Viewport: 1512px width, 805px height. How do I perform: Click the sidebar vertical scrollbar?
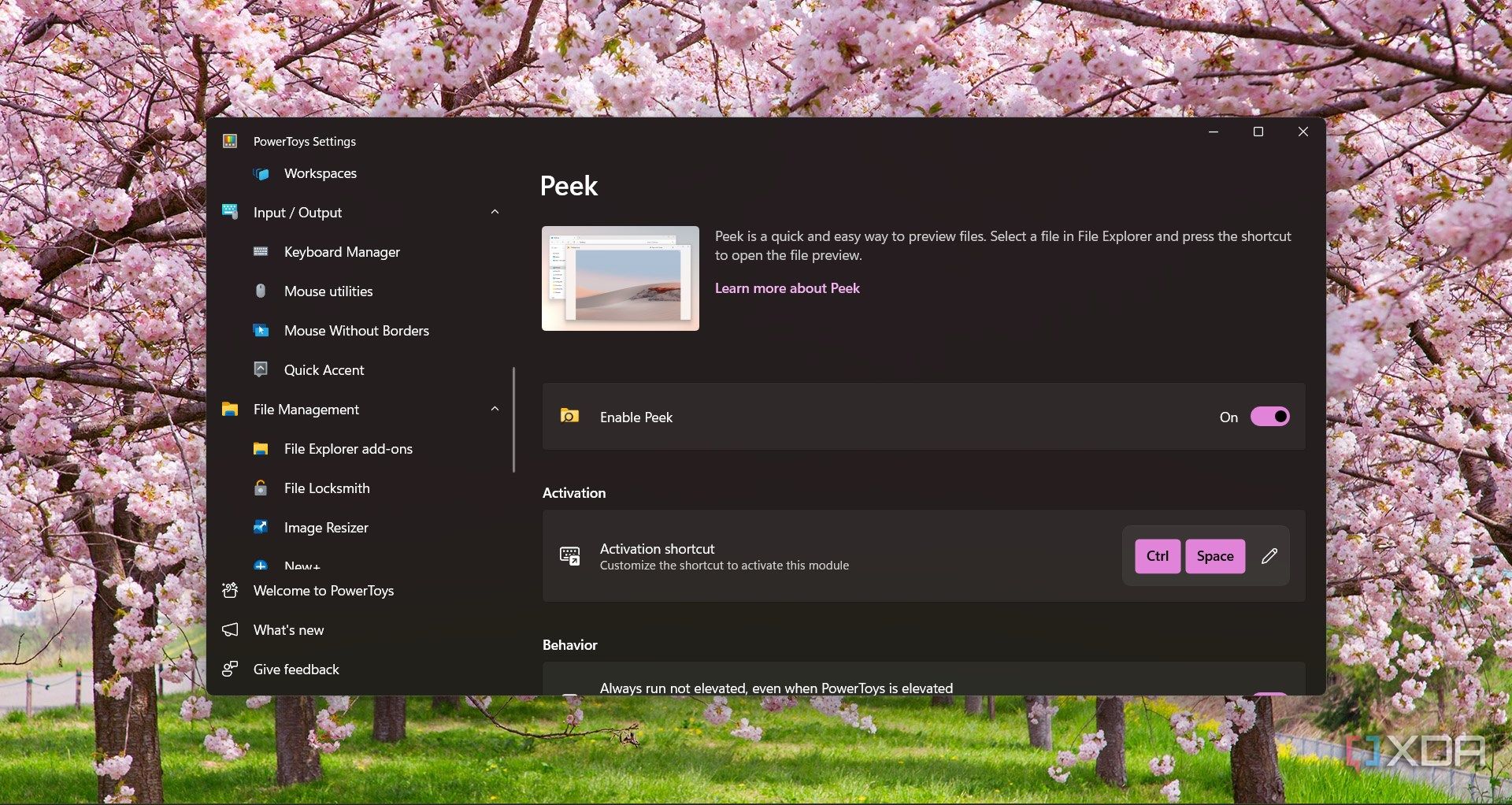[x=513, y=420]
